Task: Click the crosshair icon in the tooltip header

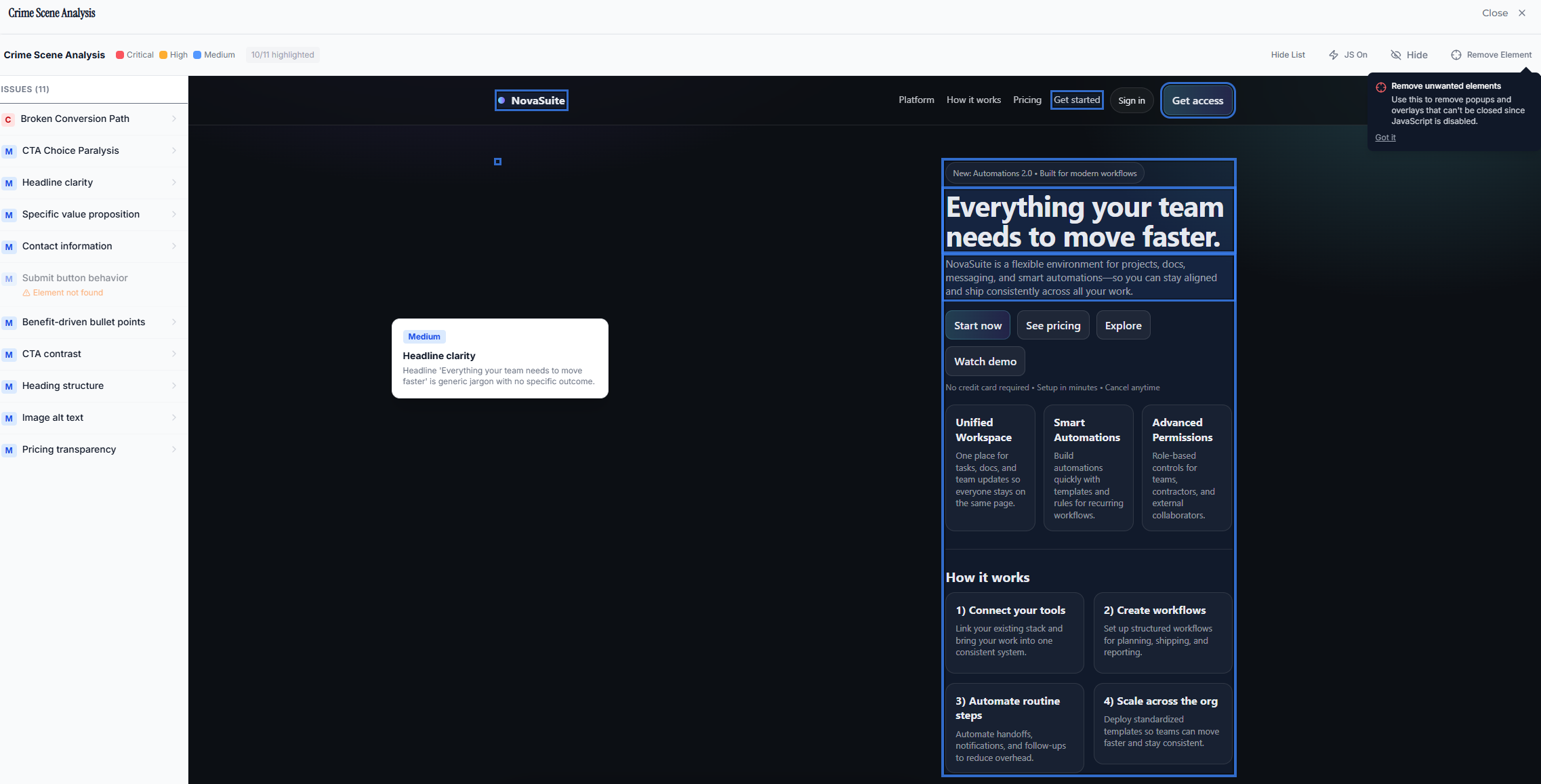Action: 1381,87
